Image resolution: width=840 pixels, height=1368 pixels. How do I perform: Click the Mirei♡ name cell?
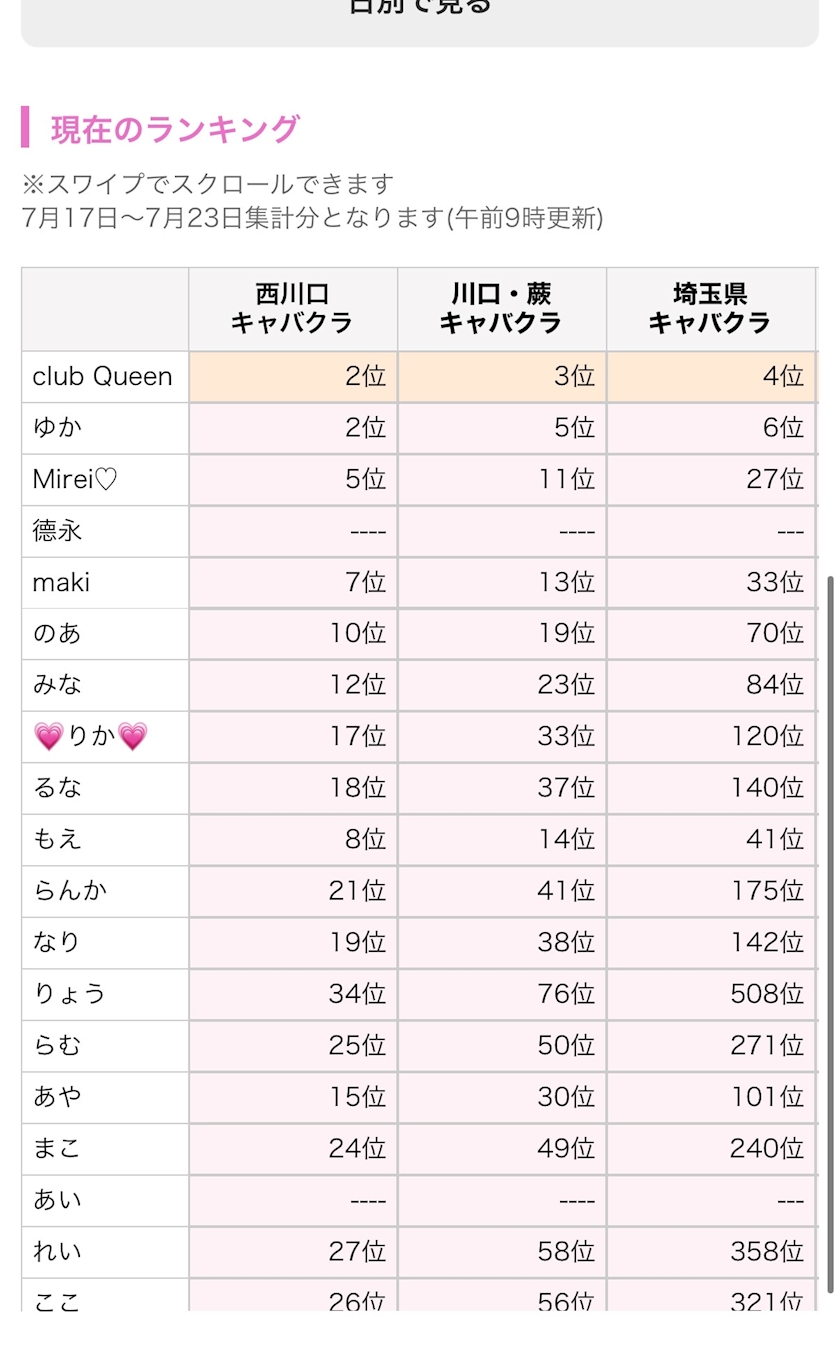pos(105,480)
